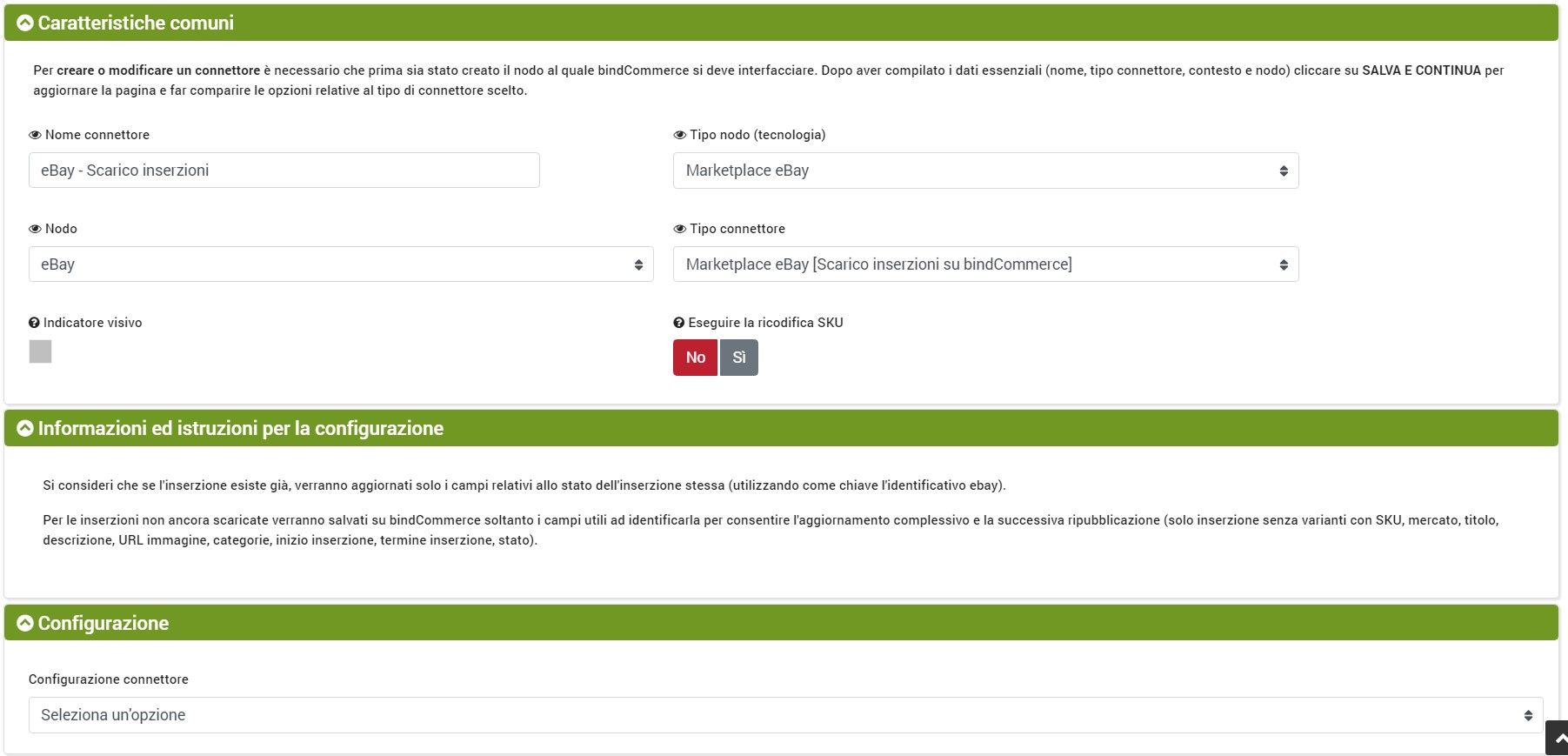This screenshot has width=1568, height=756.
Task: Click the Caratteristiche comuni header title
Action: pos(136,23)
